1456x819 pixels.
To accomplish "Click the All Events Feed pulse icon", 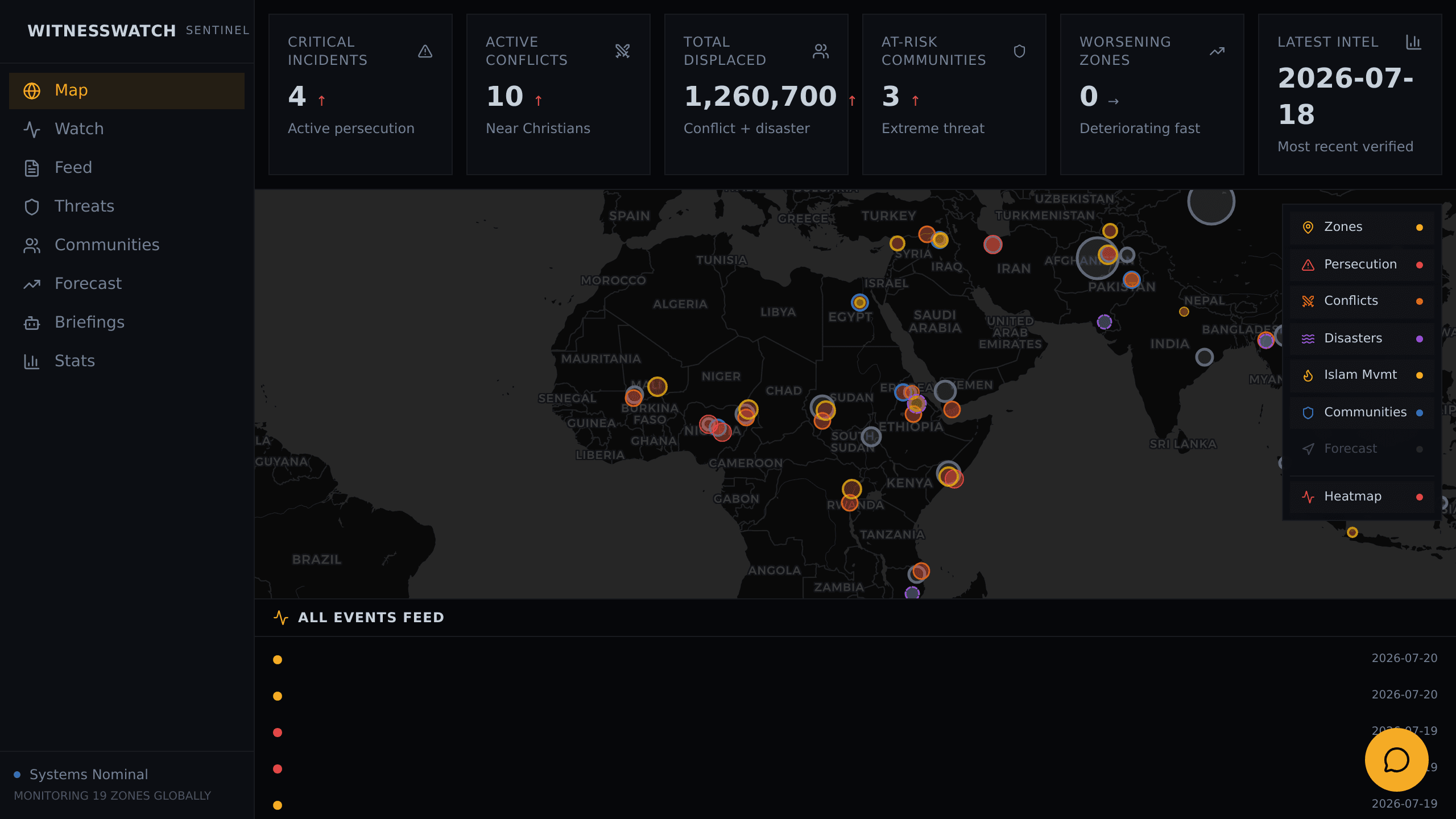I will tap(281, 618).
